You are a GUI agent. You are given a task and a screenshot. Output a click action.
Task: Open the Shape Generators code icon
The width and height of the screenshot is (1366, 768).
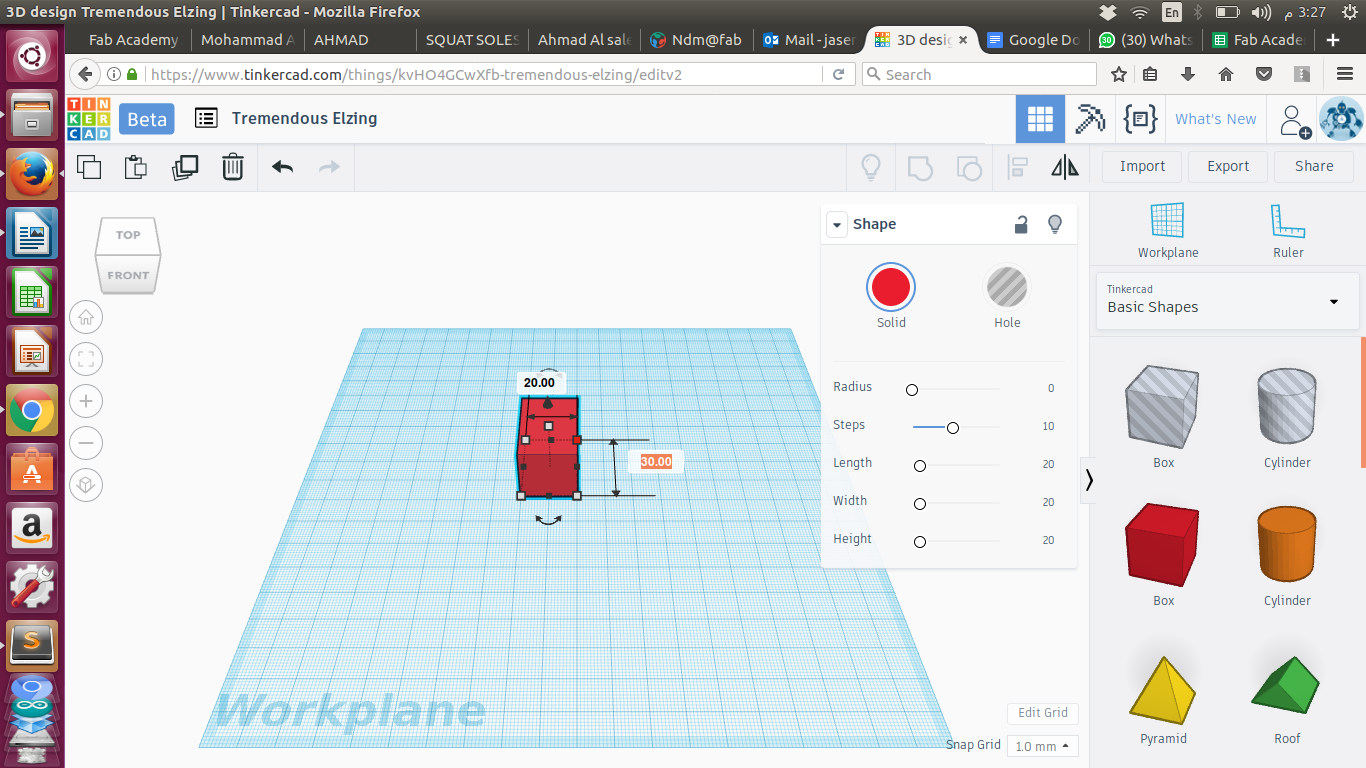(x=1140, y=119)
